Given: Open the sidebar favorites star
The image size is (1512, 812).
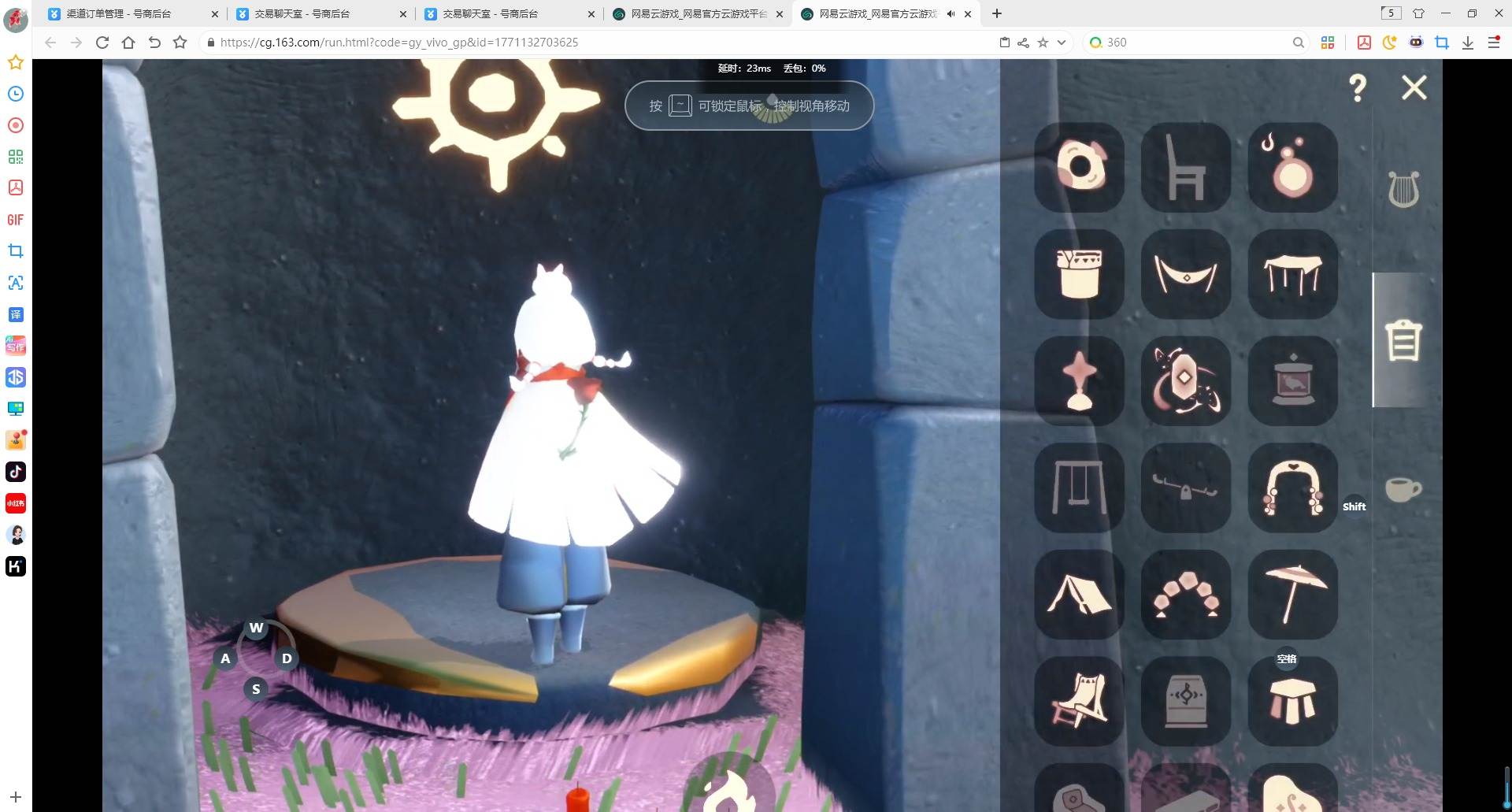Looking at the screenshot, I should pos(16,62).
